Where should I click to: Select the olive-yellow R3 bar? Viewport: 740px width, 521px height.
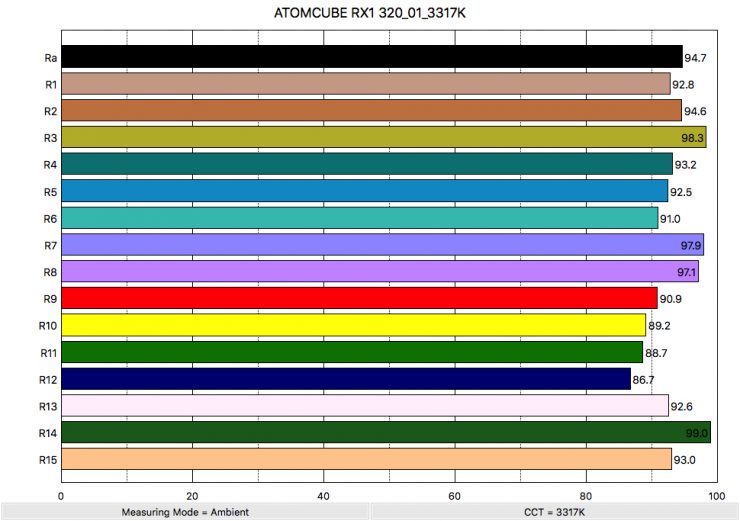(x=383, y=137)
